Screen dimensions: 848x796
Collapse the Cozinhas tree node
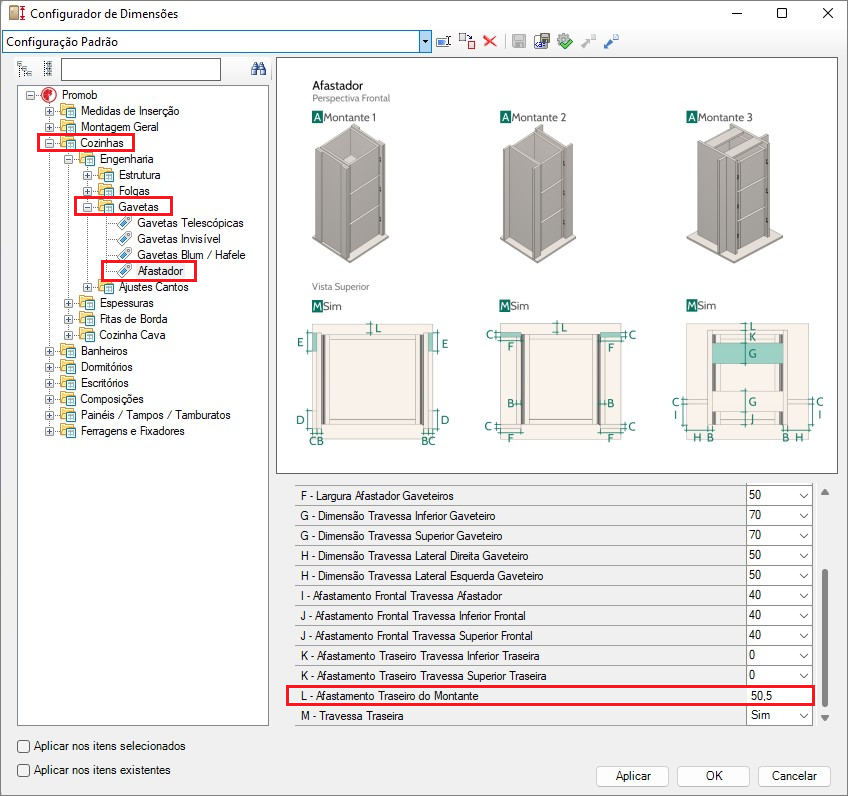pyautogui.click(x=50, y=143)
